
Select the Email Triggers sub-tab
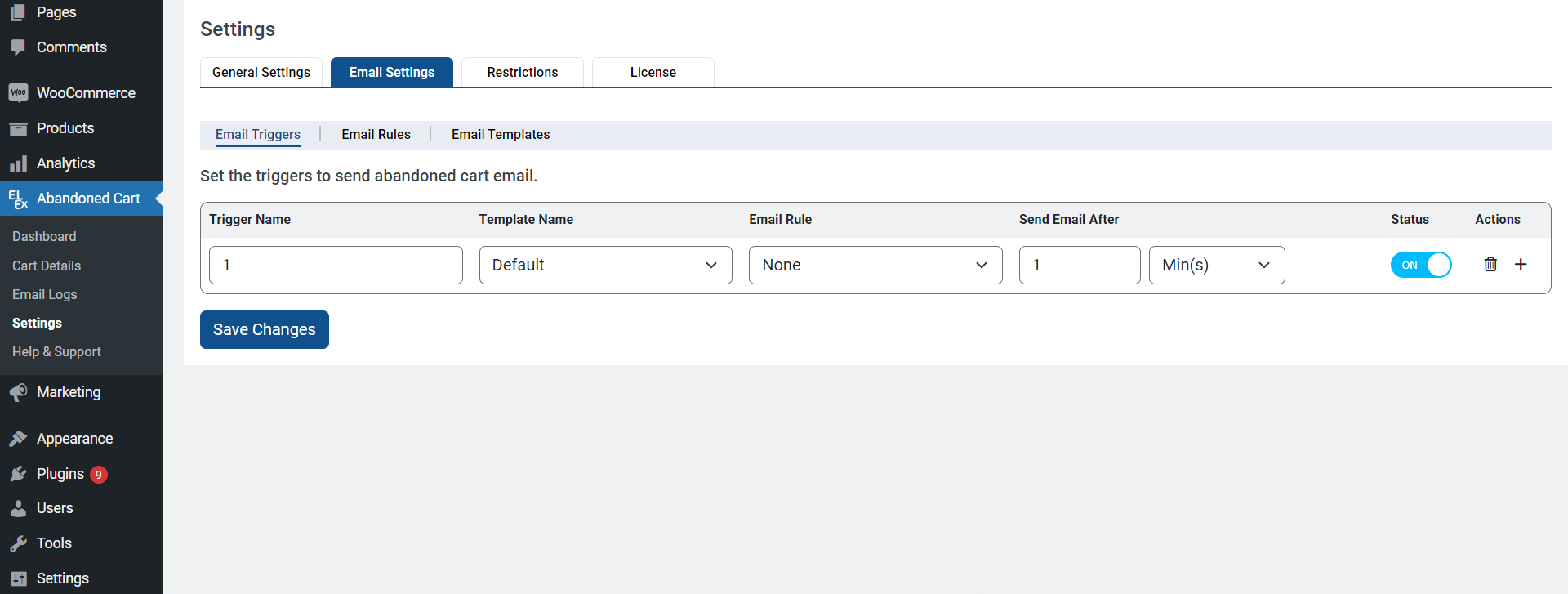tap(258, 134)
